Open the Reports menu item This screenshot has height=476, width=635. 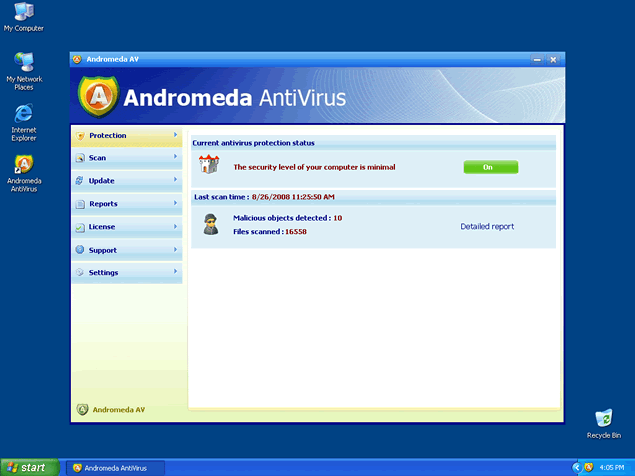(x=103, y=204)
